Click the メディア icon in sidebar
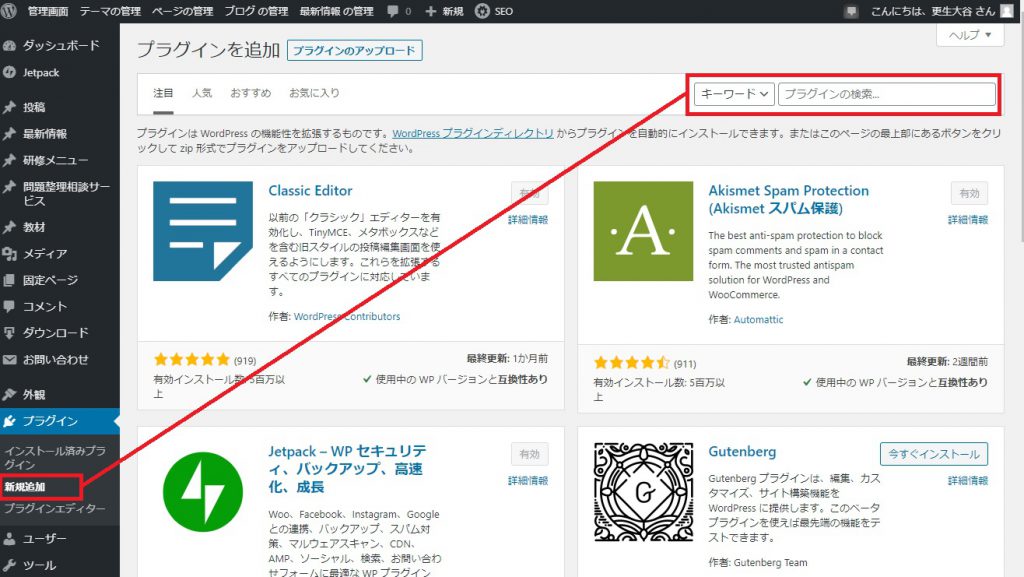 click(9, 254)
